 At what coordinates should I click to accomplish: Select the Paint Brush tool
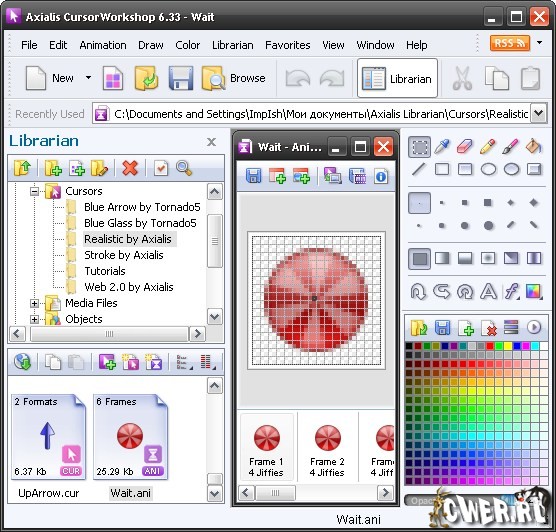[511, 146]
